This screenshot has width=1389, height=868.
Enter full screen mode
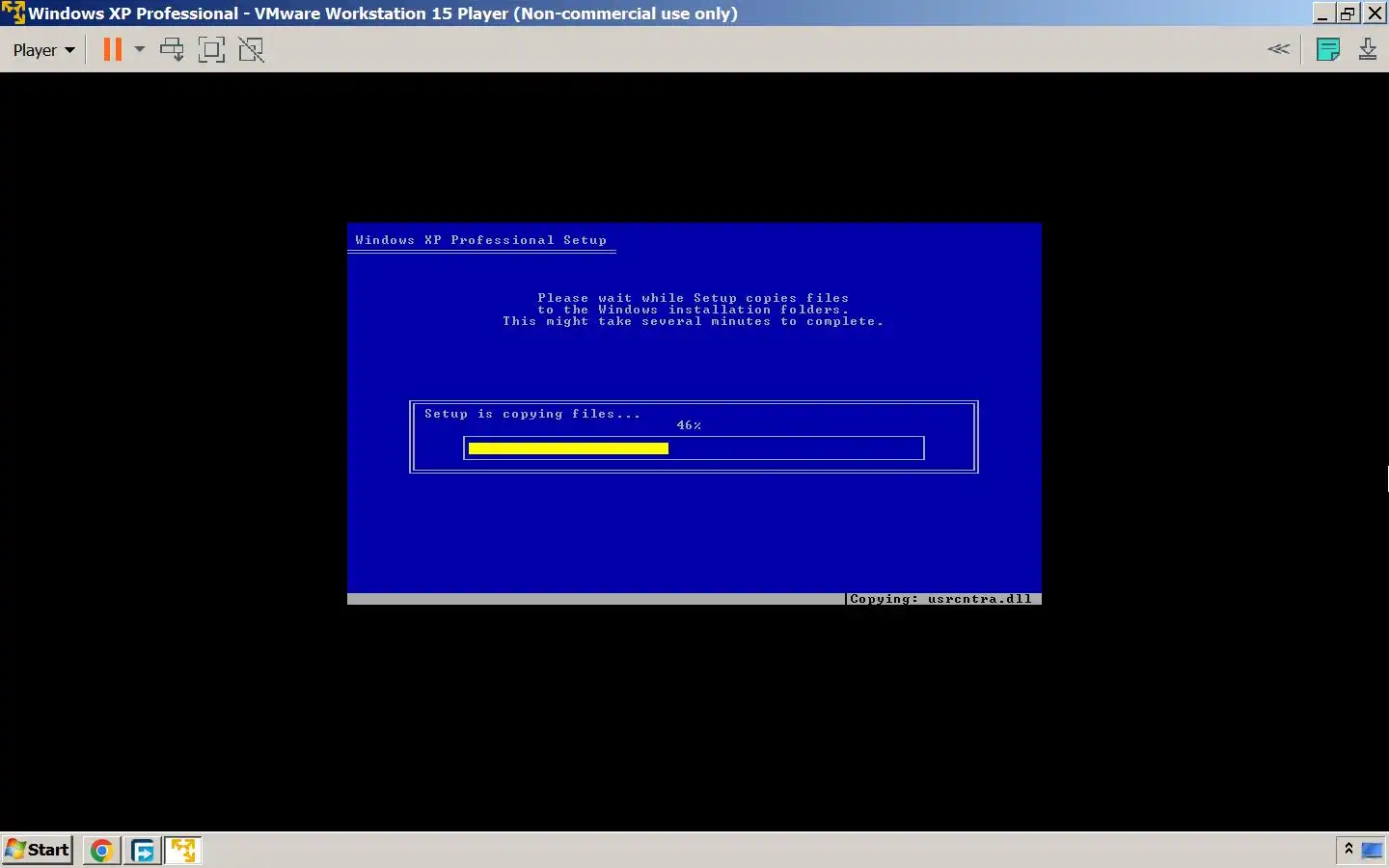pos(211,49)
